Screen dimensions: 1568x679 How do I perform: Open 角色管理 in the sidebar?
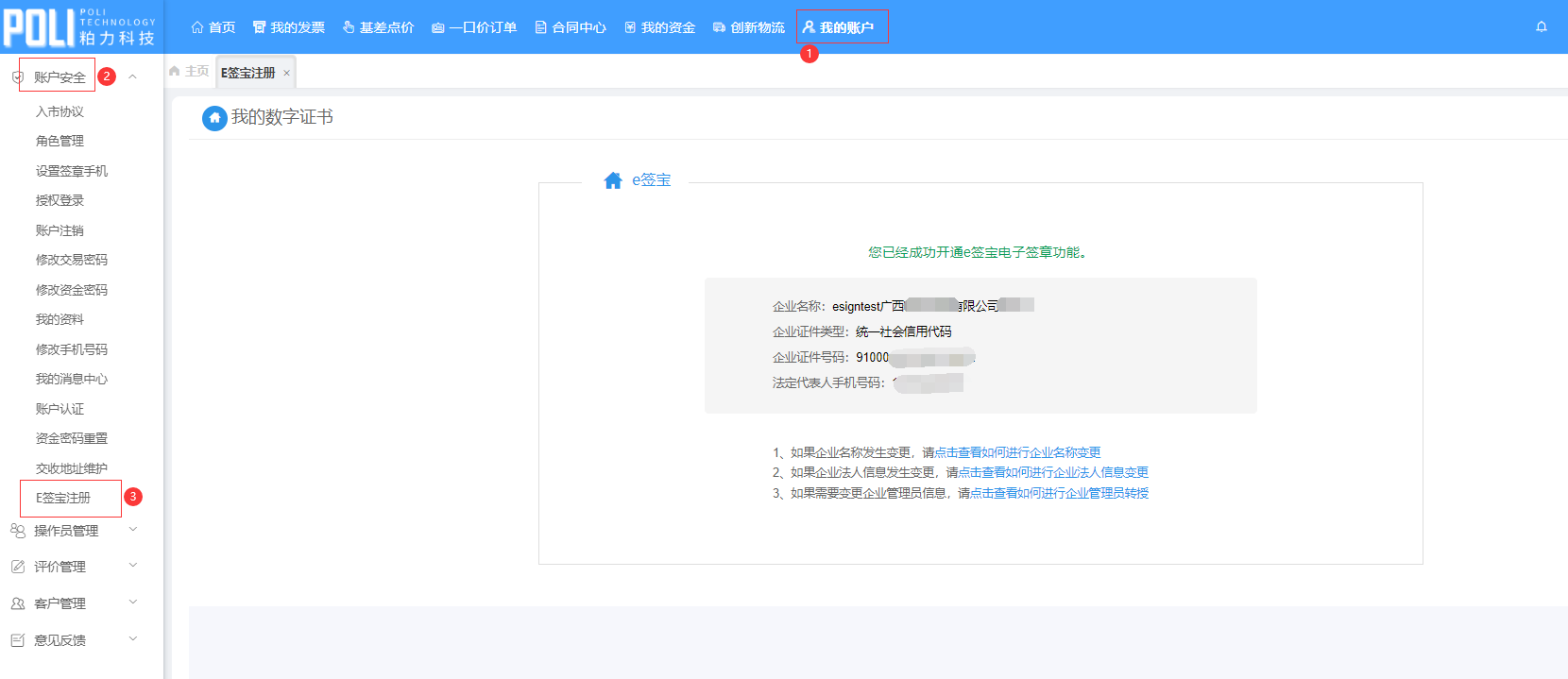[60, 141]
